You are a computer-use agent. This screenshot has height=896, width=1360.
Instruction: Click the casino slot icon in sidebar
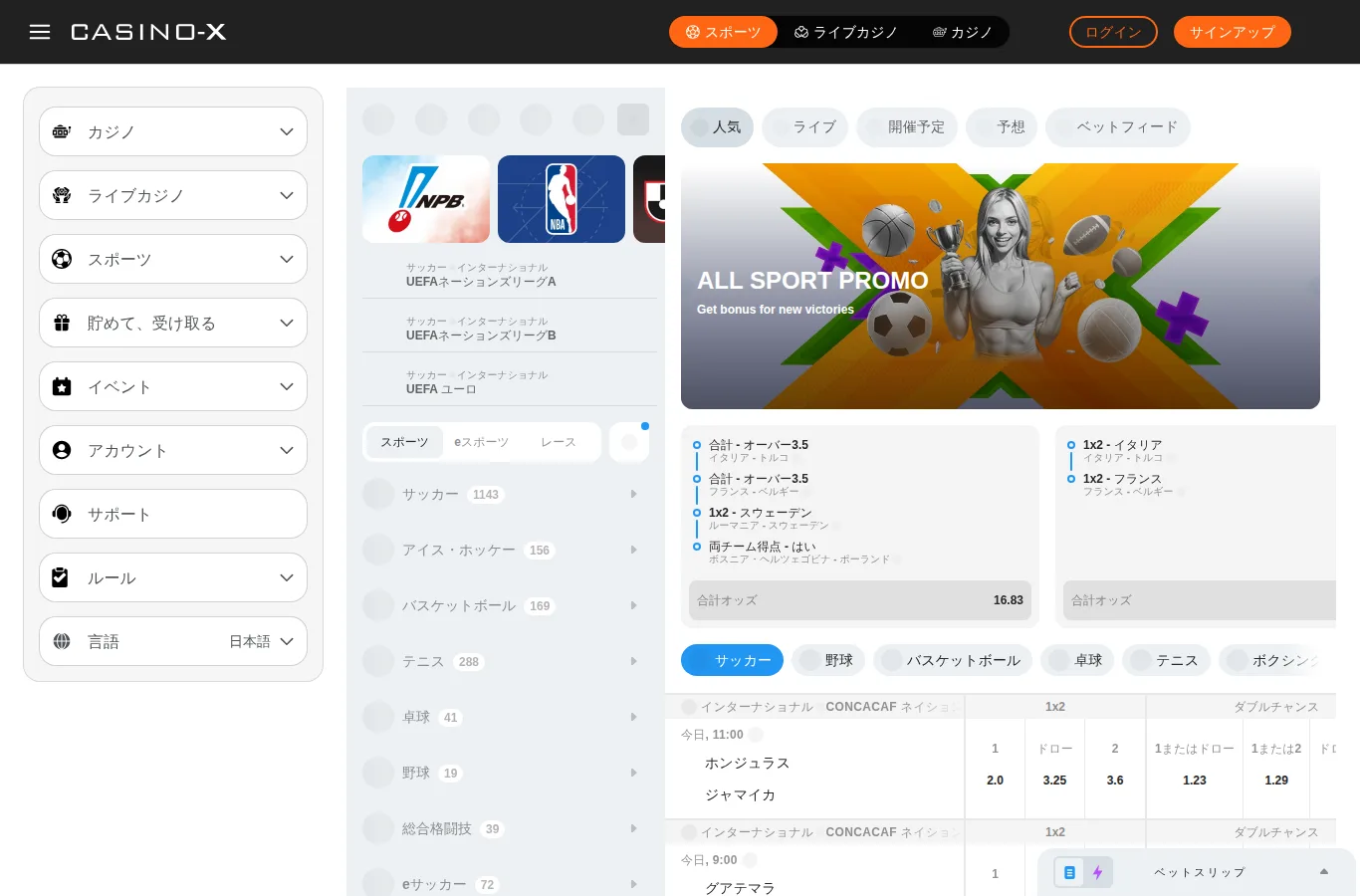[x=62, y=131]
